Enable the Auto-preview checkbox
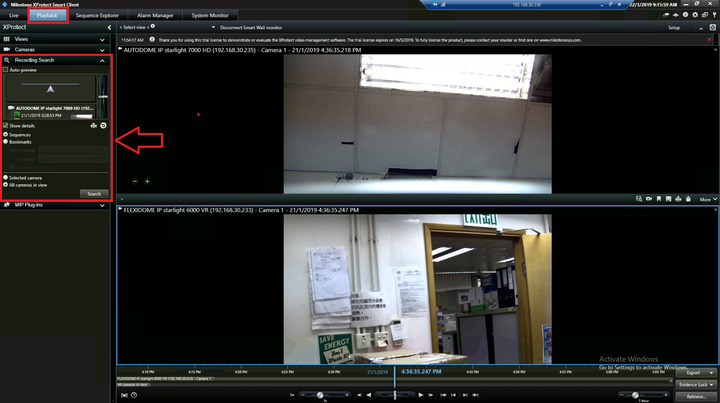The height and width of the screenshot is (403, 720). (5, 70)
